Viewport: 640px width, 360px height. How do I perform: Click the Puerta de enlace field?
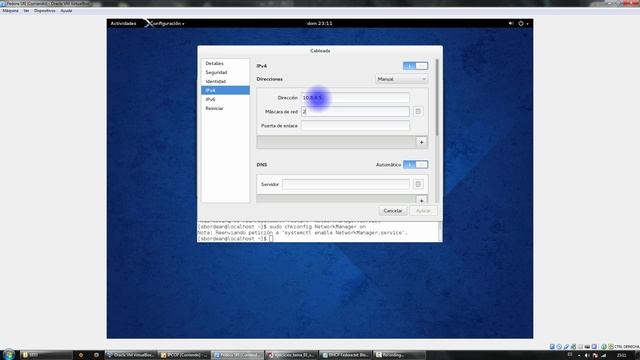click(x=355, y=126)
